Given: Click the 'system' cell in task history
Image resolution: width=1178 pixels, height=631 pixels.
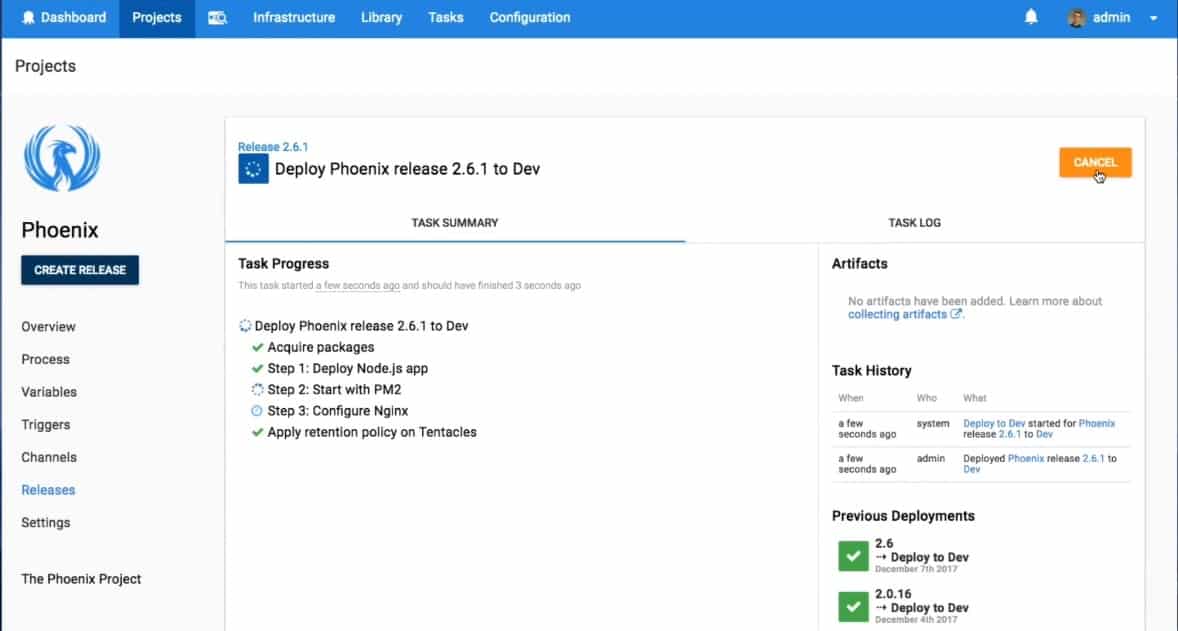Looking at the screenshot, I should (x=933, y=424).
